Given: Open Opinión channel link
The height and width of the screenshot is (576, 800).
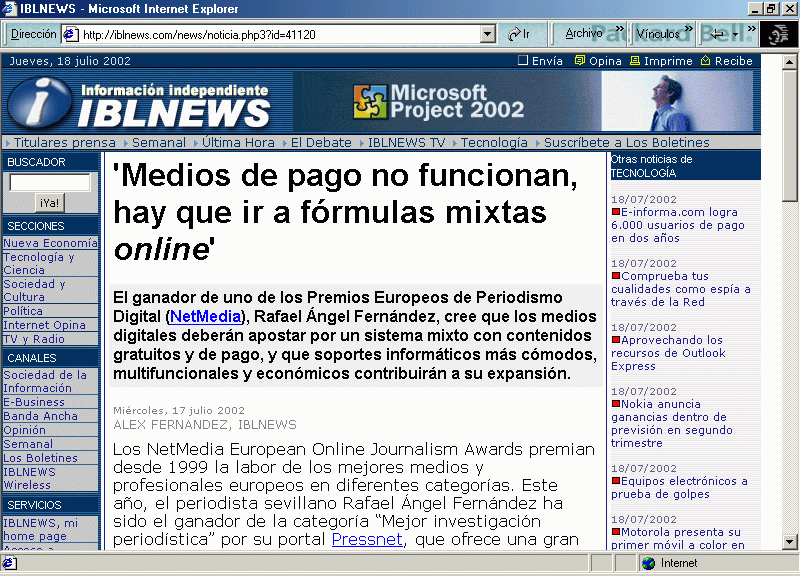Looking at the screenshot, I should coord(24,430).
